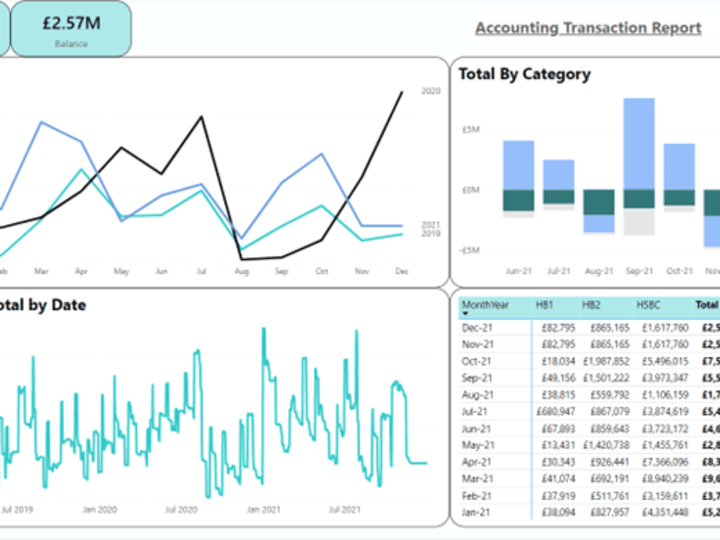
Task: Click the HSBC column header
Action: (x=648, y=304)
